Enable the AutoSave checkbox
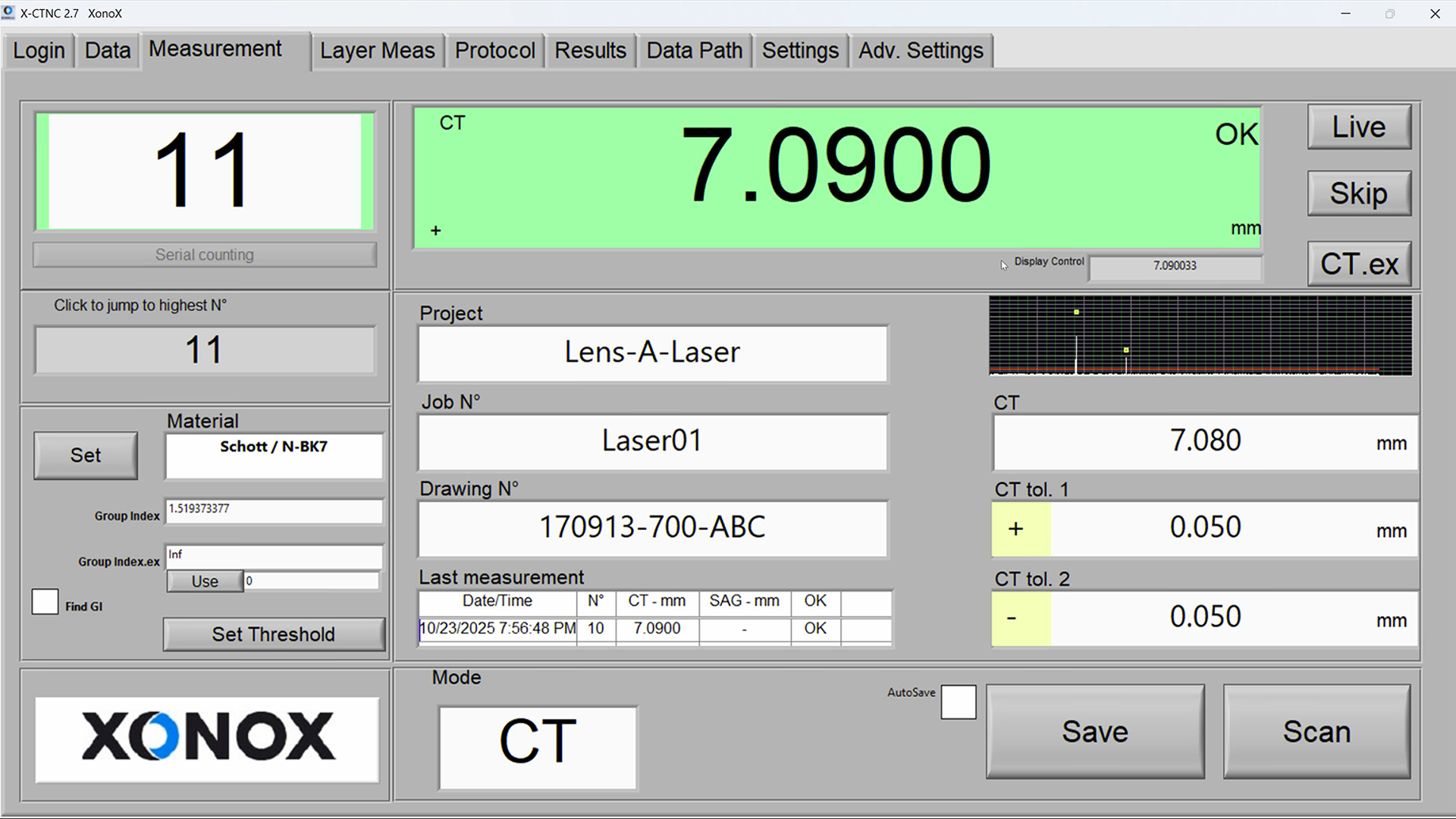The image size is (1456, 819). pos(958,702)
